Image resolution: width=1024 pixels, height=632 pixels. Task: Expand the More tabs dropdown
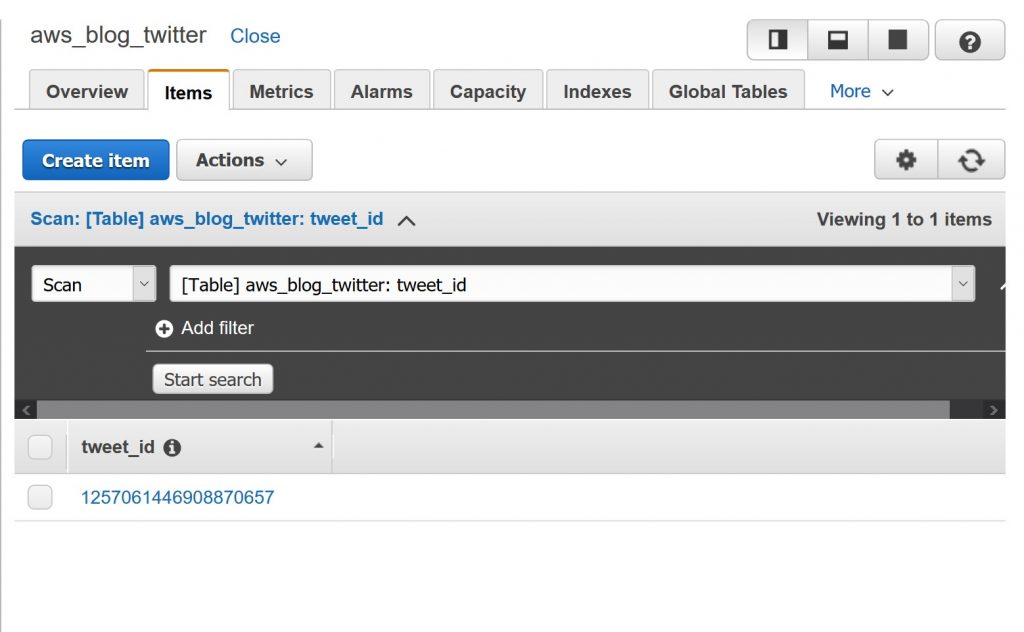[861, 91]
